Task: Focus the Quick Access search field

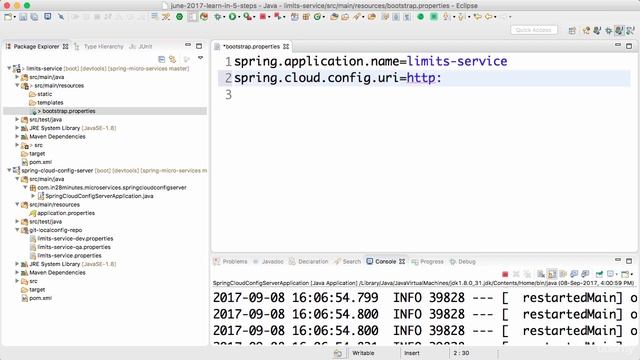Action: [x=533, y=30]
